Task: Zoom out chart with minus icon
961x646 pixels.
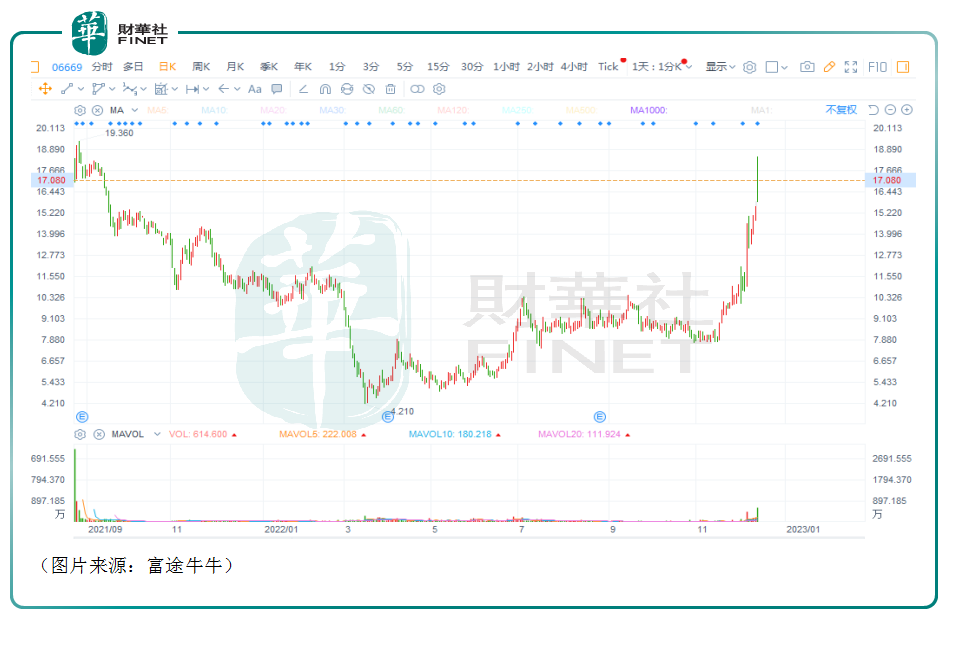Action: [x=890, y=110]
